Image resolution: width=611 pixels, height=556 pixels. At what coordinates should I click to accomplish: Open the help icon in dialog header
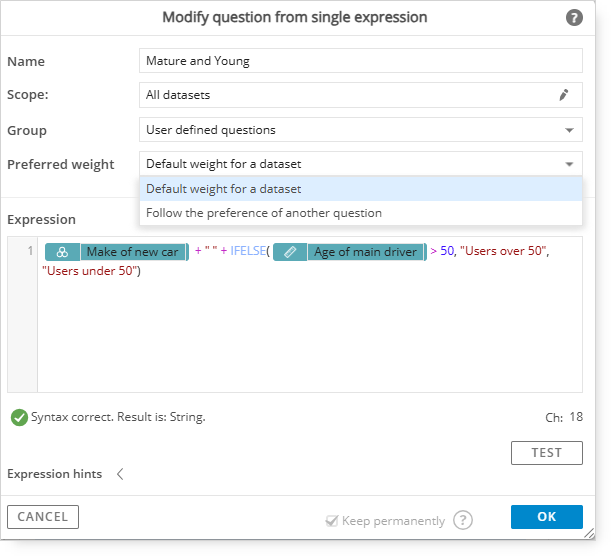(574, 18)
